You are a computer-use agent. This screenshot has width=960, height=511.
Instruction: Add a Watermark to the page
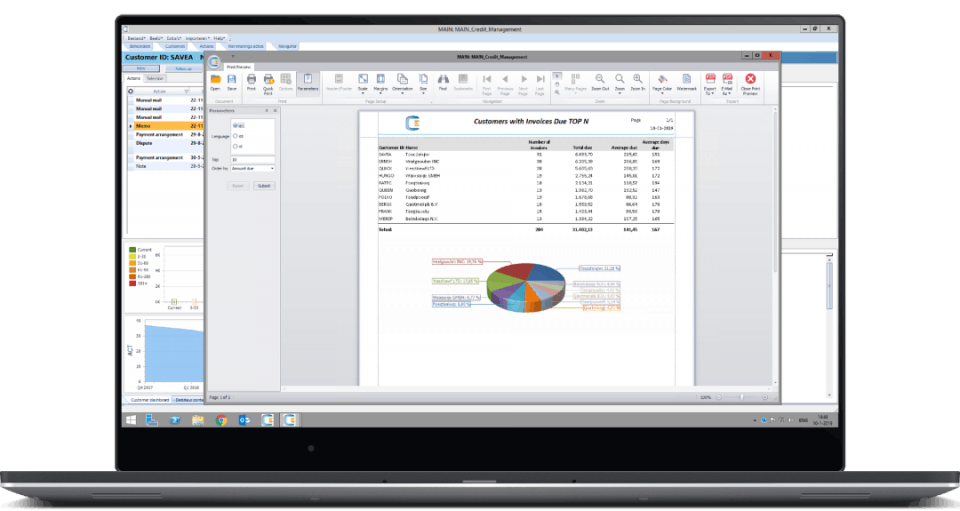686,83
